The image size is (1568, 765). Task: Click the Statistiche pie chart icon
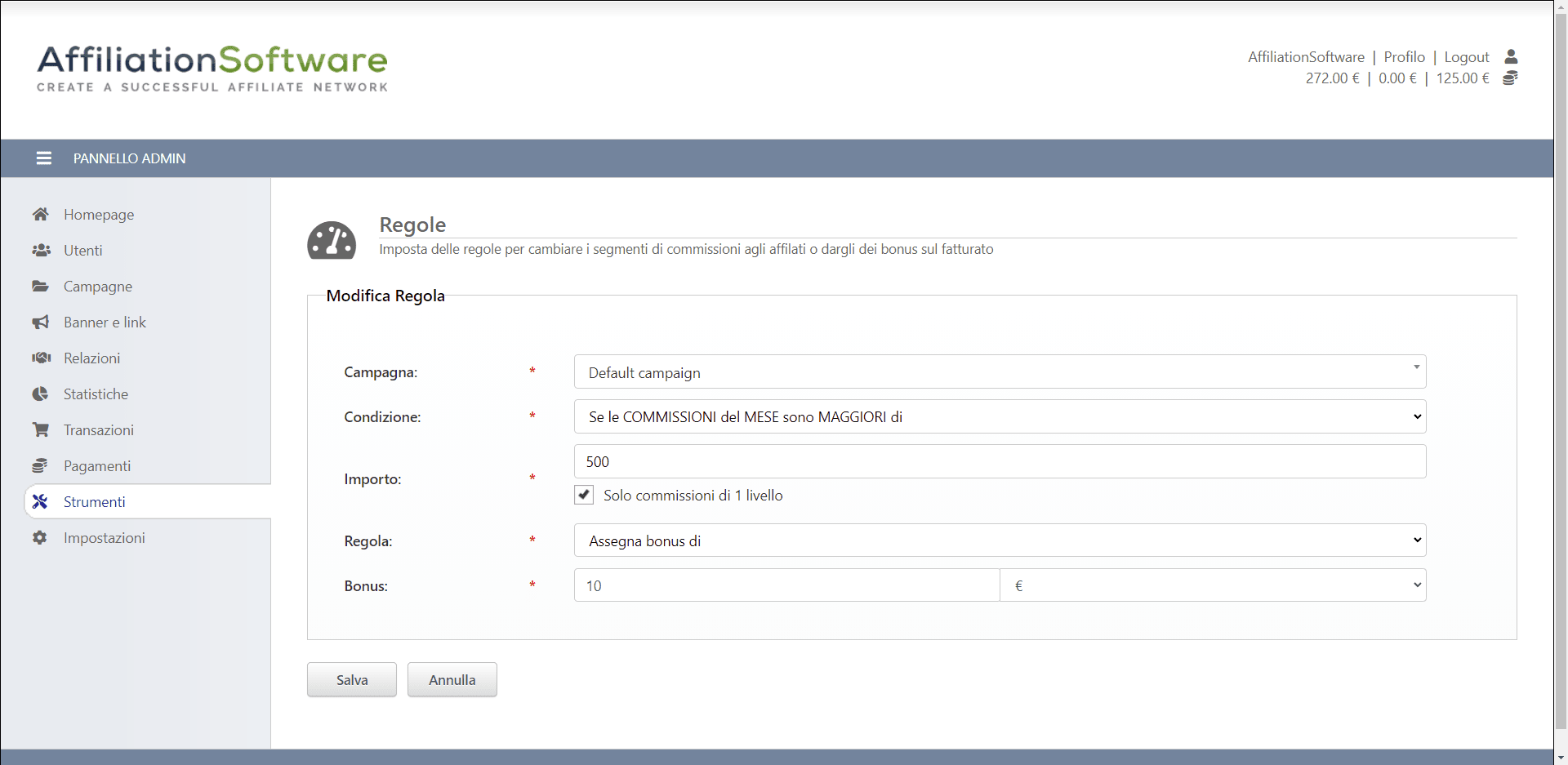pos(40,394)
